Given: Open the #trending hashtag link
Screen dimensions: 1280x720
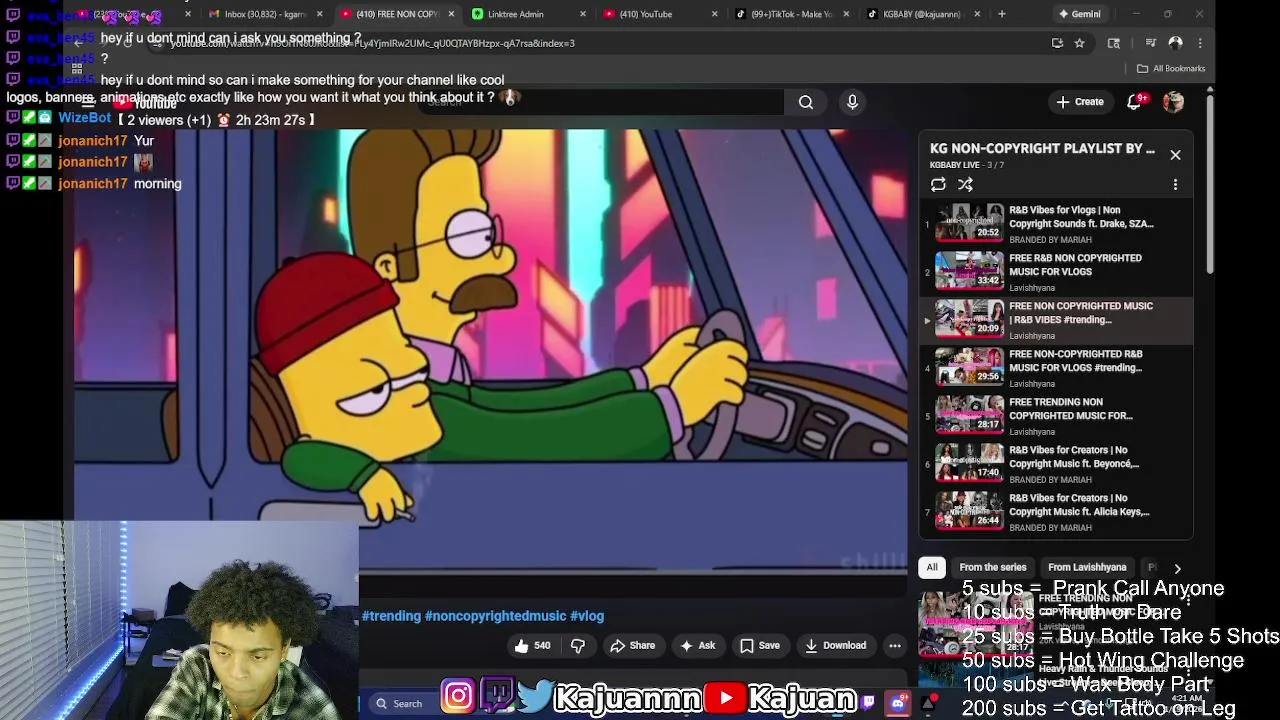Looking at the screenshot, I should tap(391, 616).
